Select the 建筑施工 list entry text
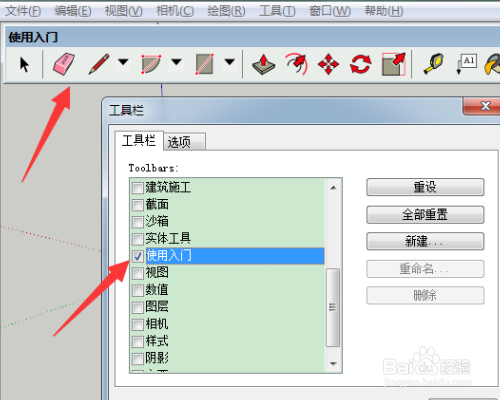500x400 pixels. coord(168,187)
